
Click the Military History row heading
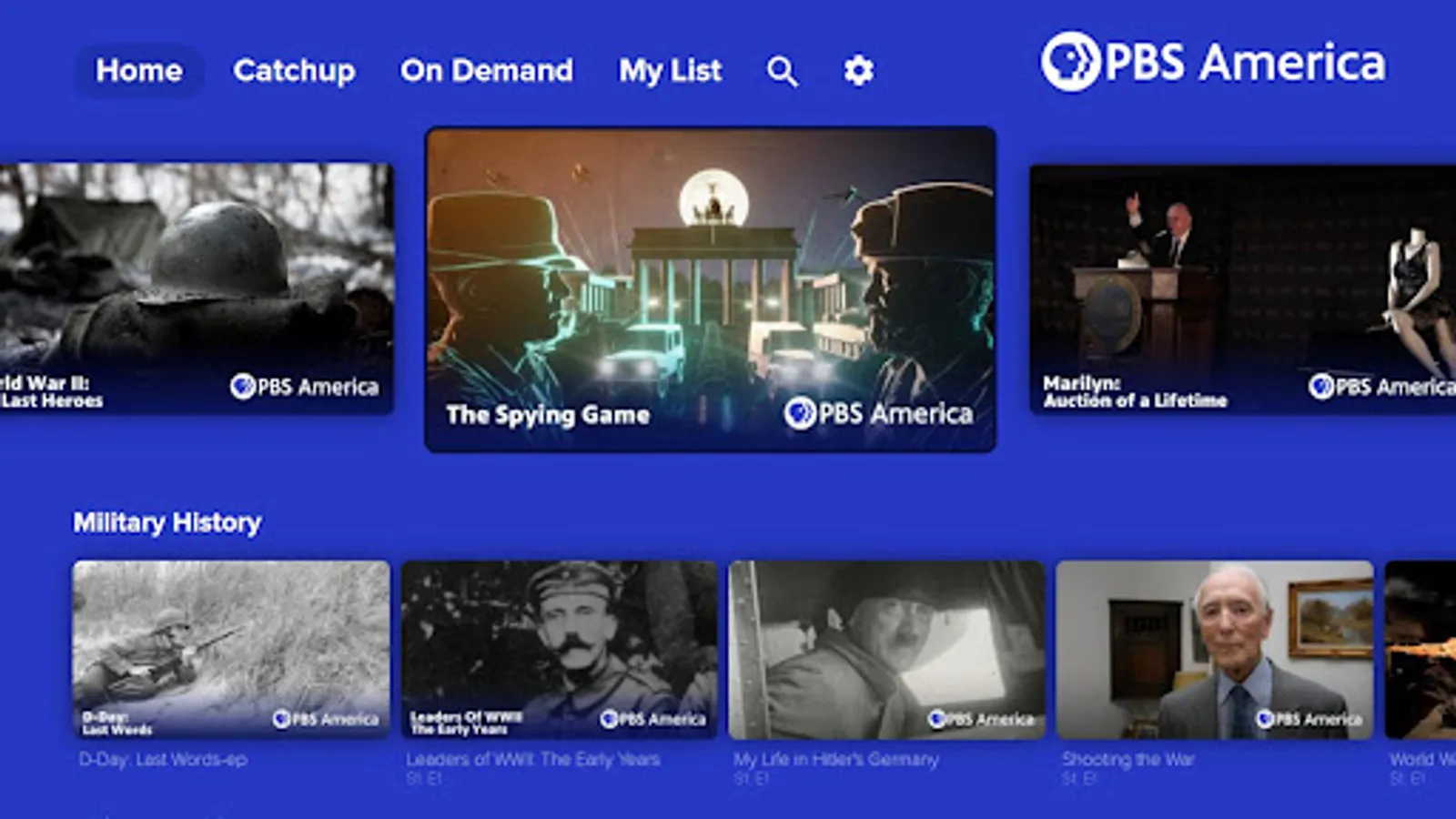pos(167,522)
